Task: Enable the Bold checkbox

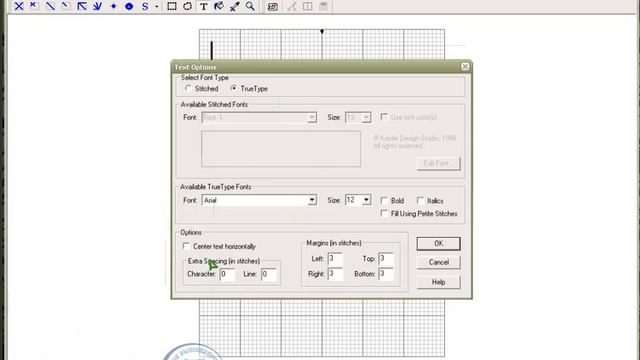Action: point(384,200)
